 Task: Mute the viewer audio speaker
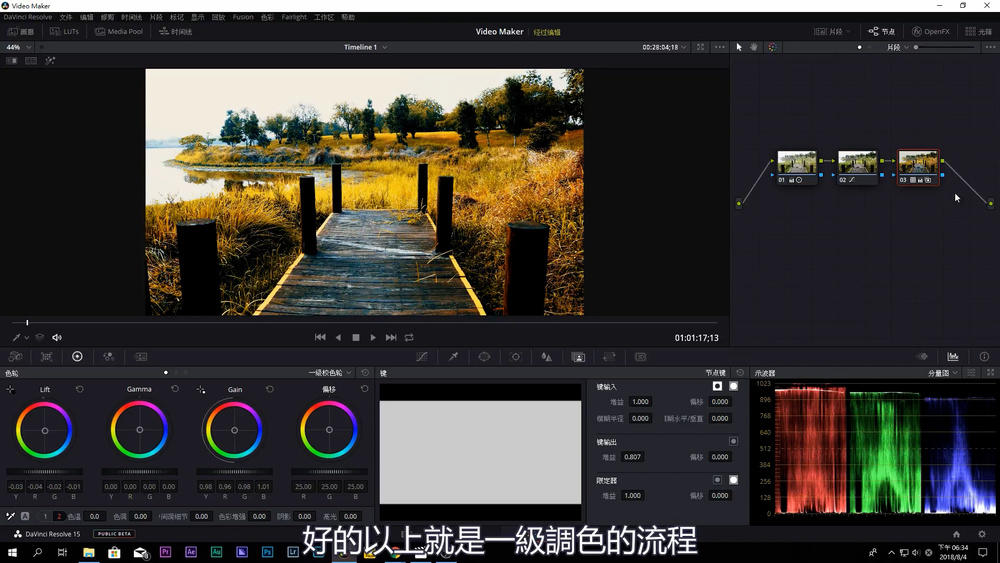pos(57,338)
